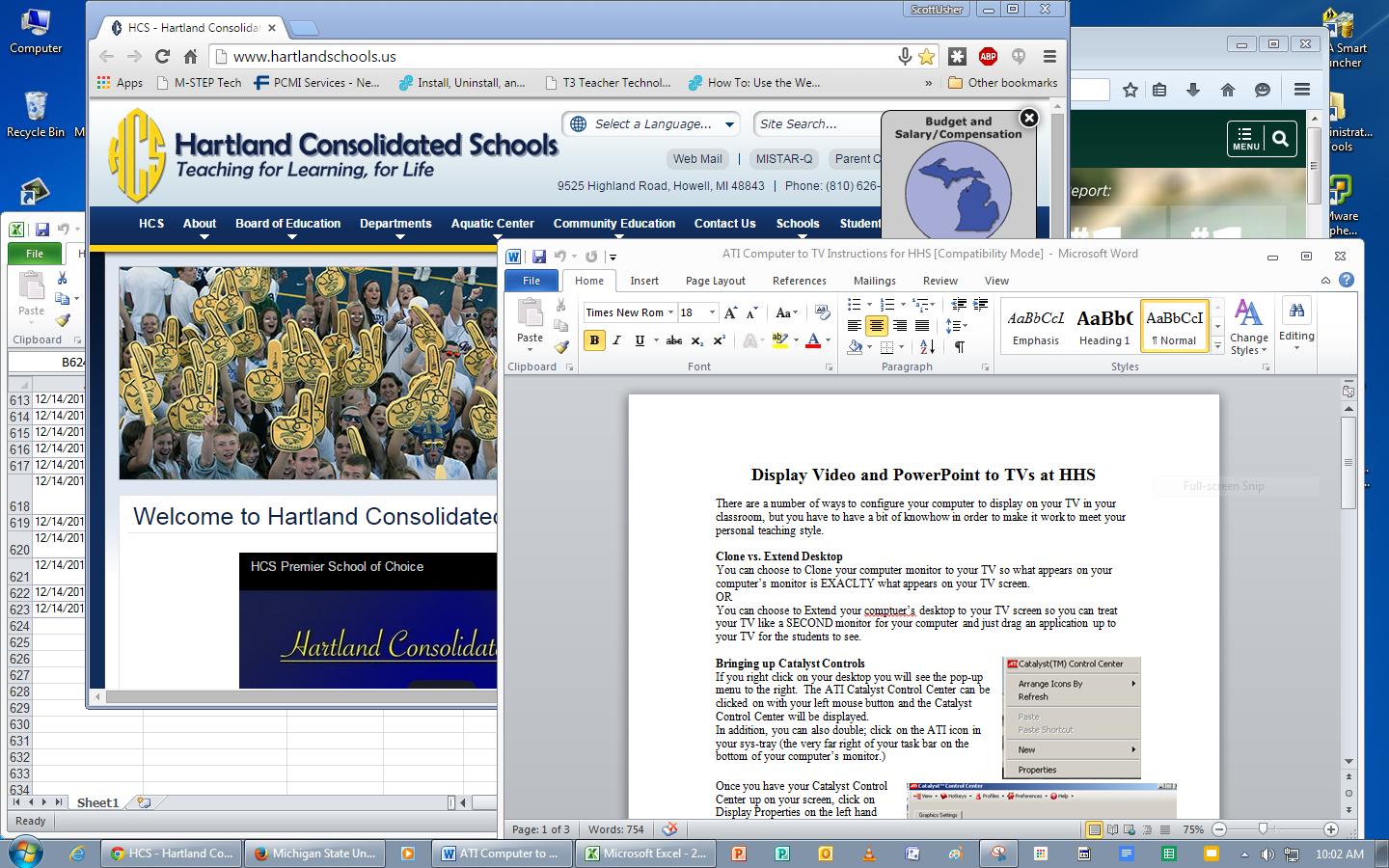Screen dimensions: 1389x868
Task: Click Chrome reload page icon
Action: (x=162, y=57)
